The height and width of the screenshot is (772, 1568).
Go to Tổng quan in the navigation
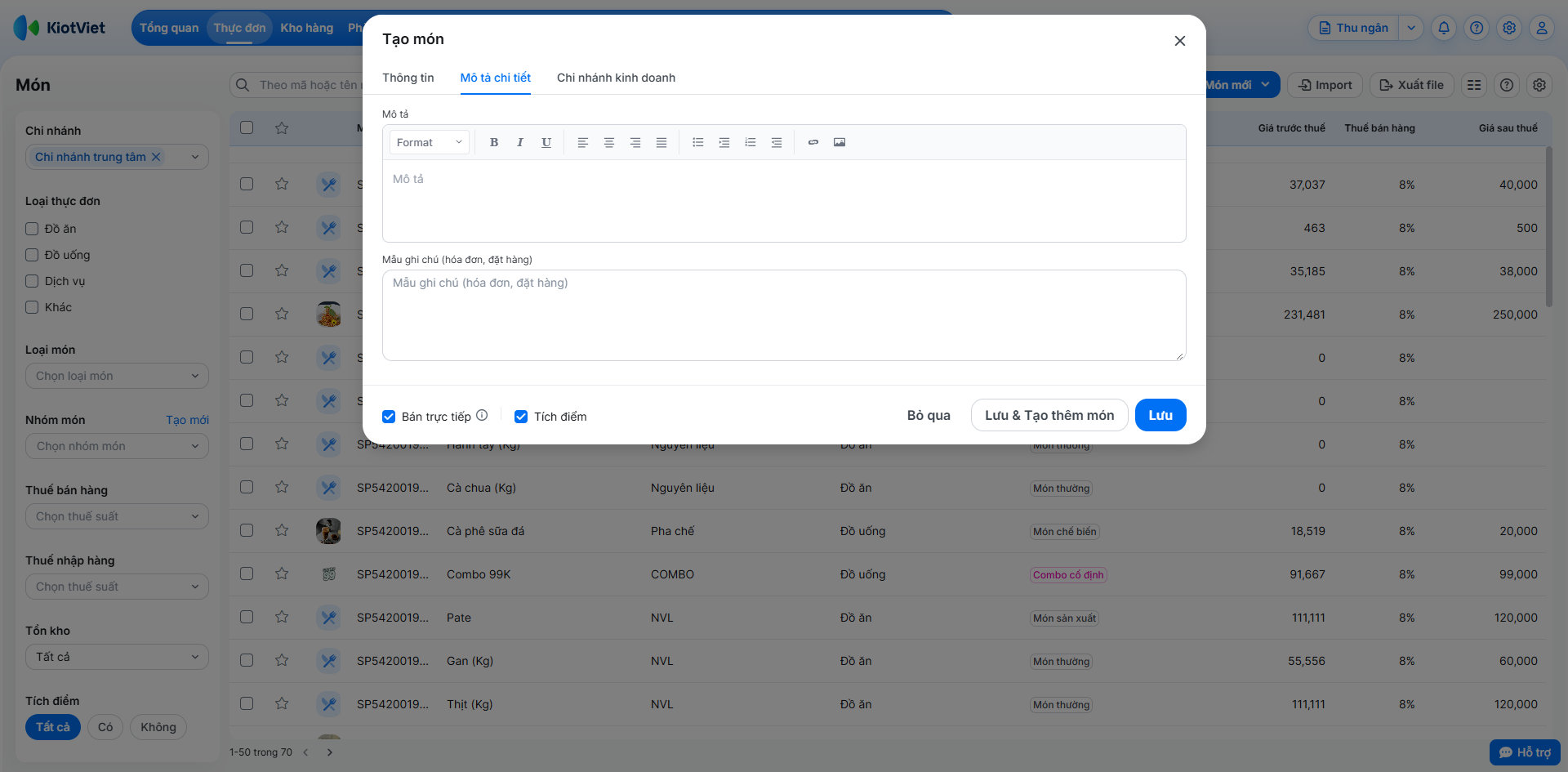pyautogui.click(x=169, y=28)
